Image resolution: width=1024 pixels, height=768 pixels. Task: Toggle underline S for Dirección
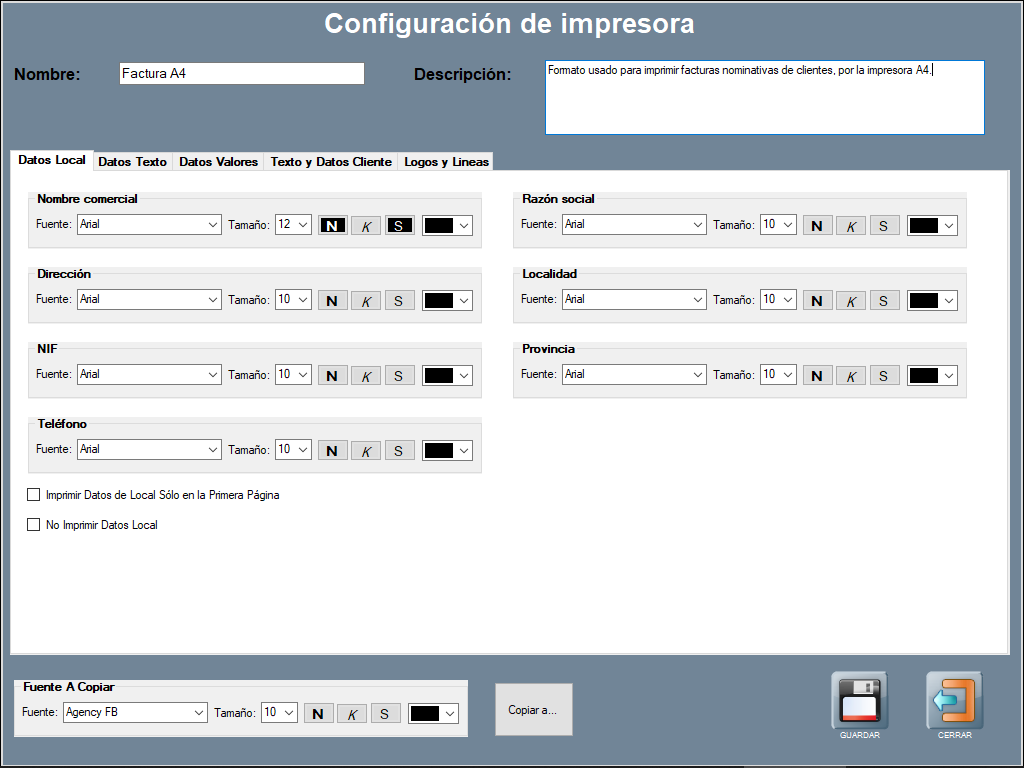click(x=399, y=301)
